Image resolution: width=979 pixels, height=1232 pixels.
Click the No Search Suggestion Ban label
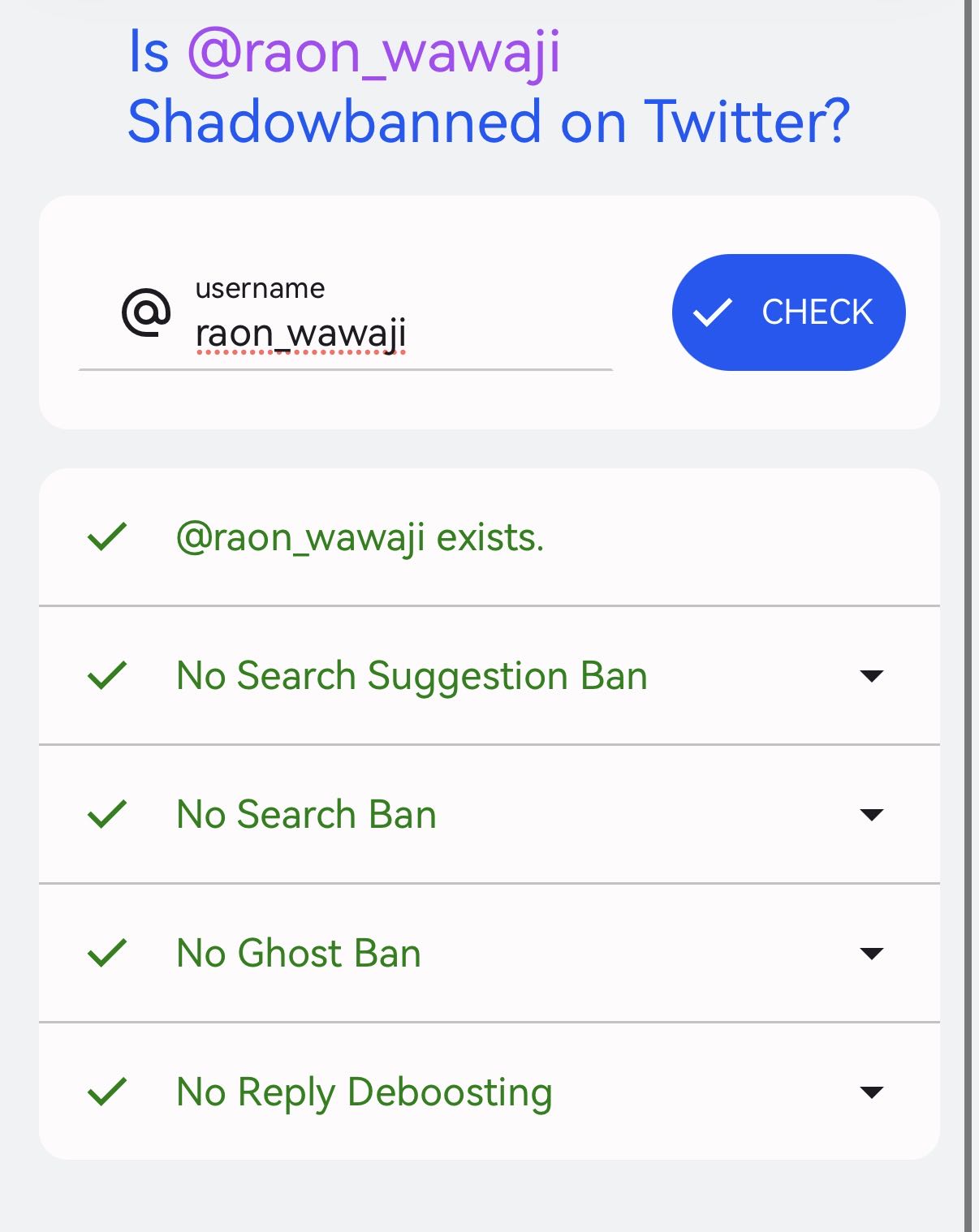tap(412, 676)
